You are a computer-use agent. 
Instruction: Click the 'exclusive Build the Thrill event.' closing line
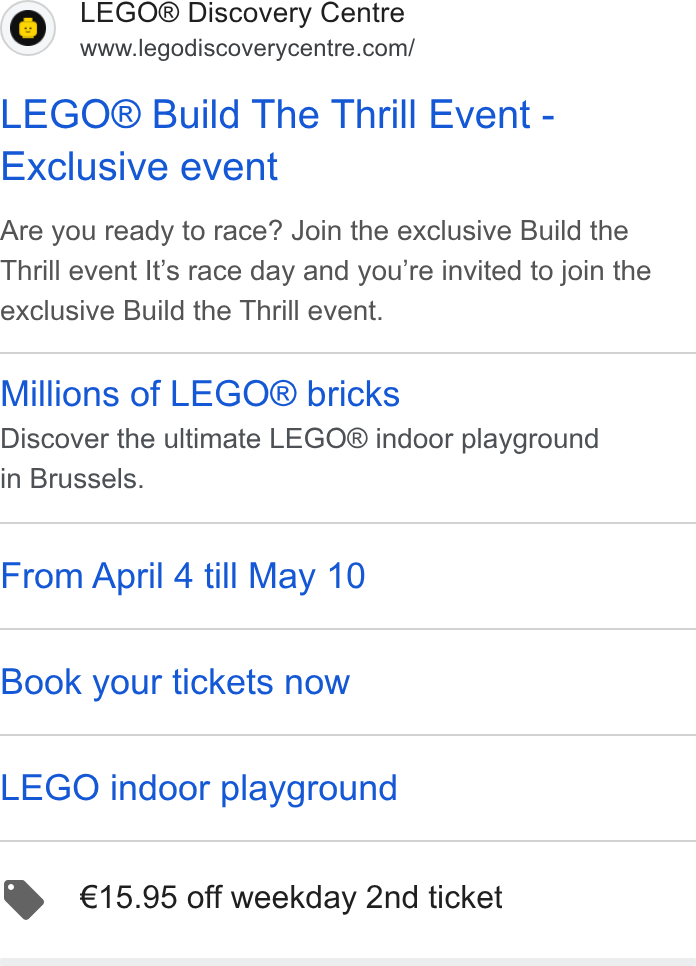point(192,310)
